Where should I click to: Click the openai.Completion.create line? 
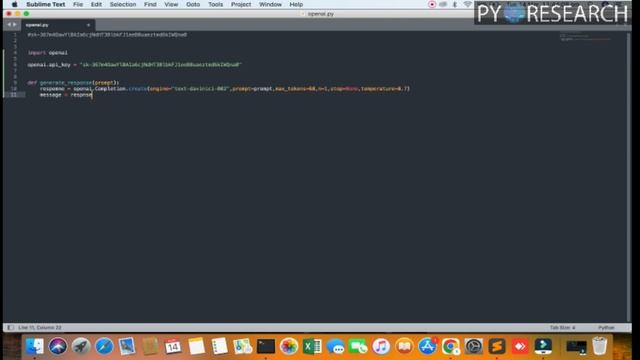224,89
